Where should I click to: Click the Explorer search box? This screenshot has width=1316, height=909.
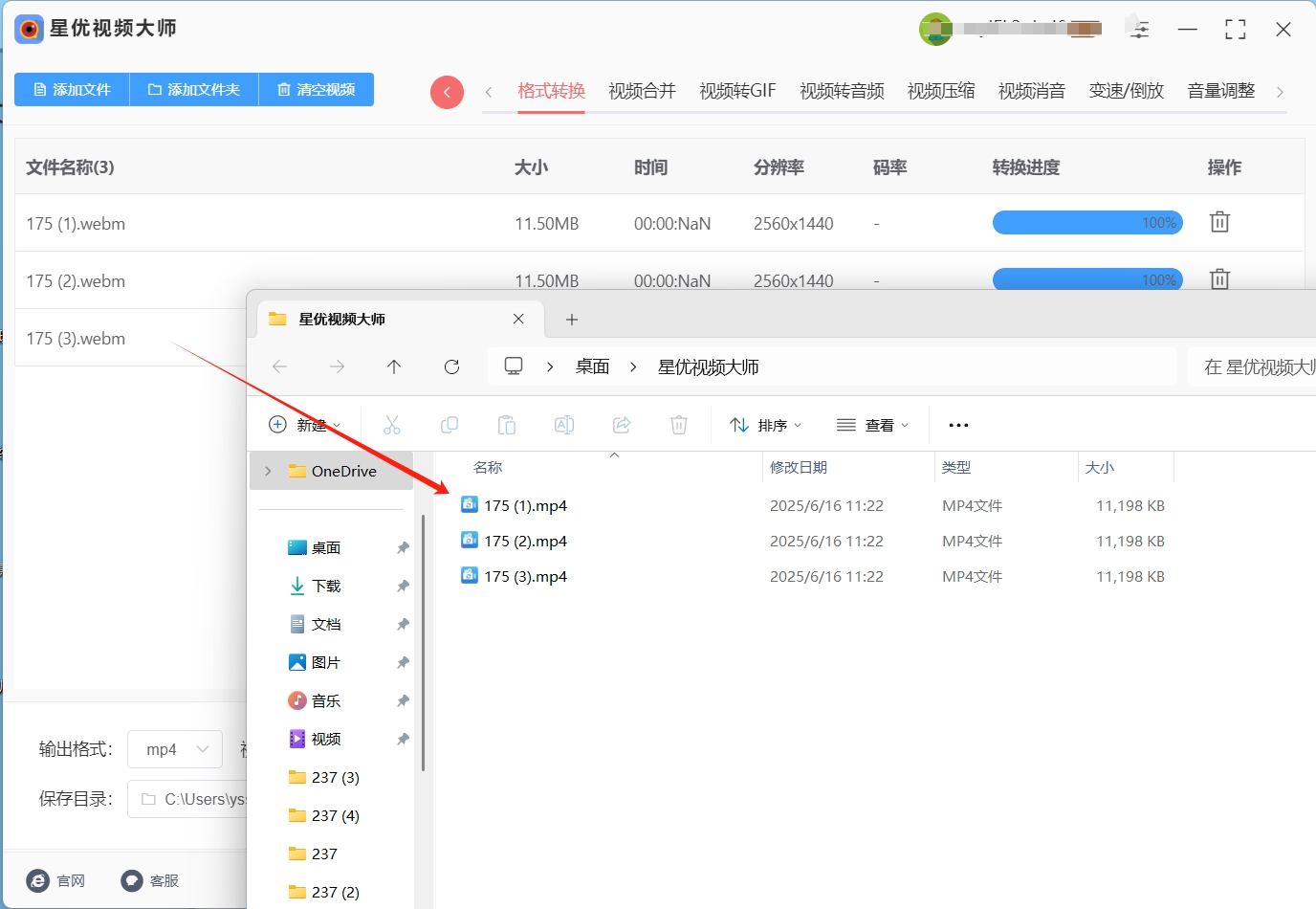click(x=1252, y=366)
